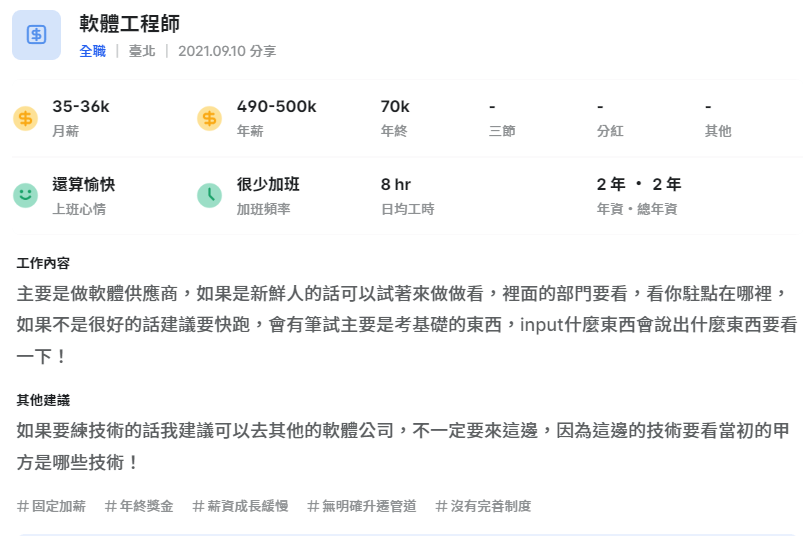Click the #無明確升遷管道 tag
803x536 pixels.
[362, 506]
